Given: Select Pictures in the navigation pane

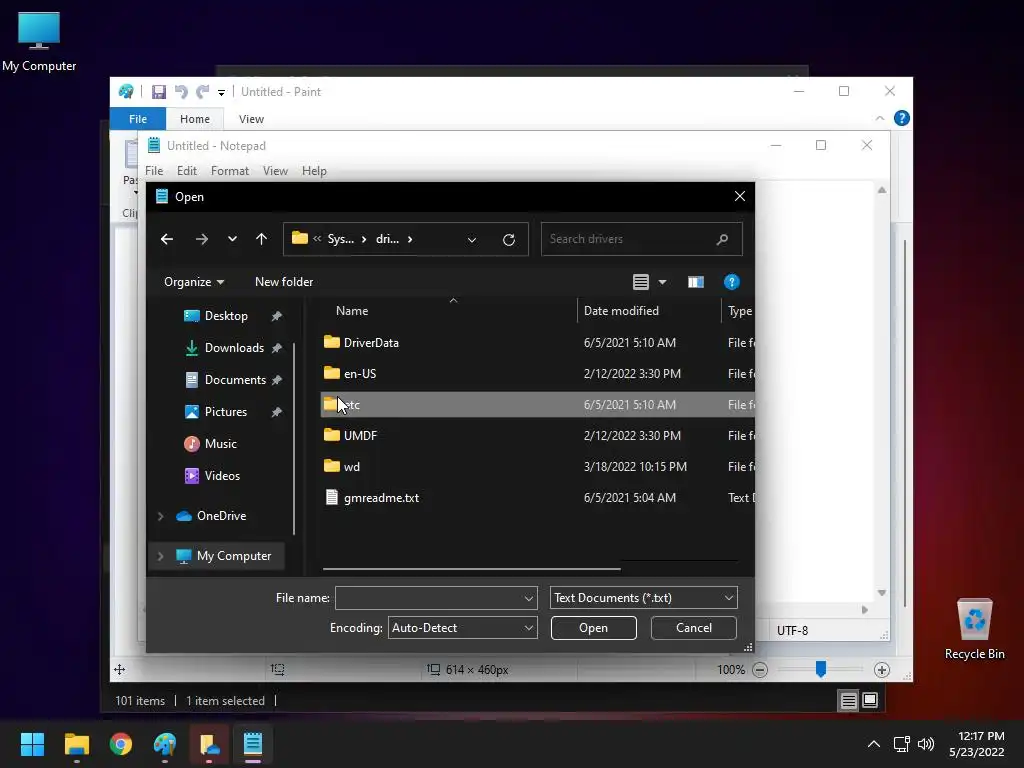Looking at the screenshot, I should pos(225,412).
